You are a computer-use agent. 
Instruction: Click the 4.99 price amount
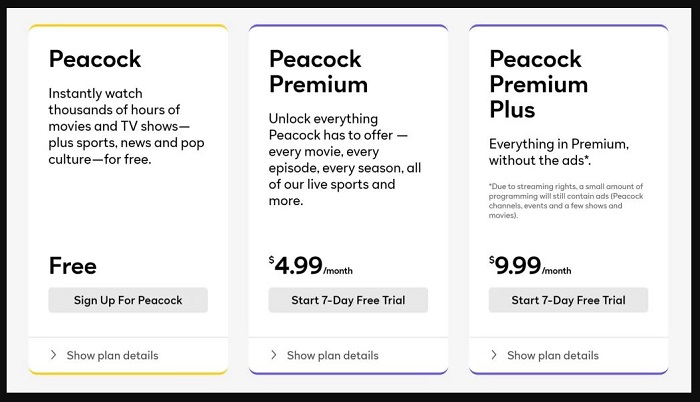pyautogui.click(x=298, y=266)
